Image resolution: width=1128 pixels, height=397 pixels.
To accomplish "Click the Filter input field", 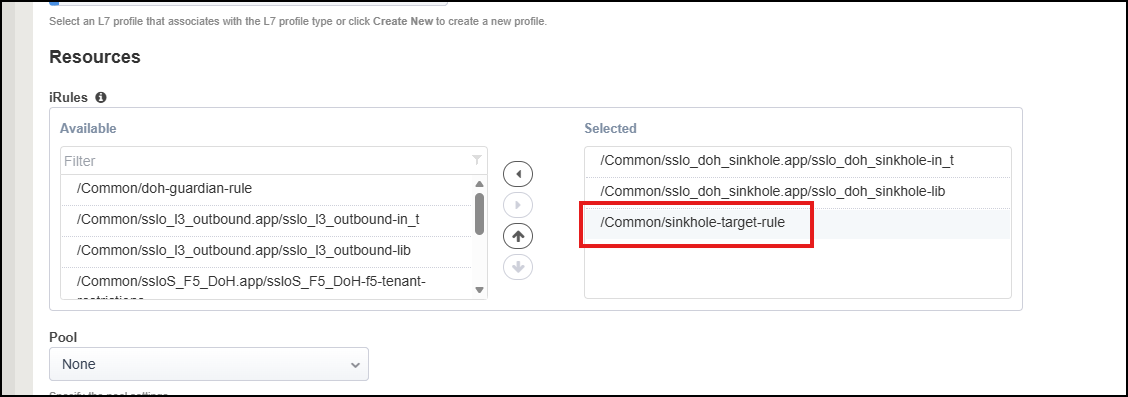I will point(266,160).
